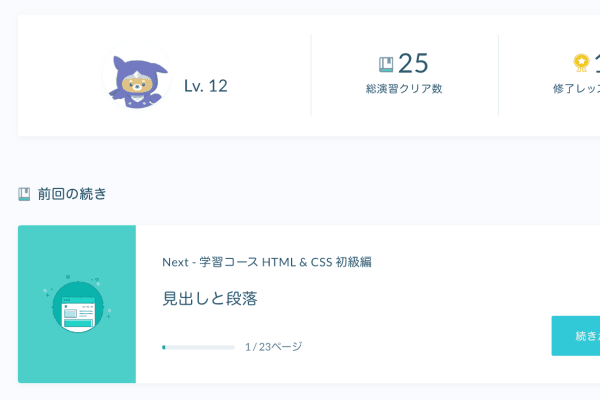This screenshot has width=600, height=400.
Task: Click the browser window illustration icon
Action: pos(77,306)
